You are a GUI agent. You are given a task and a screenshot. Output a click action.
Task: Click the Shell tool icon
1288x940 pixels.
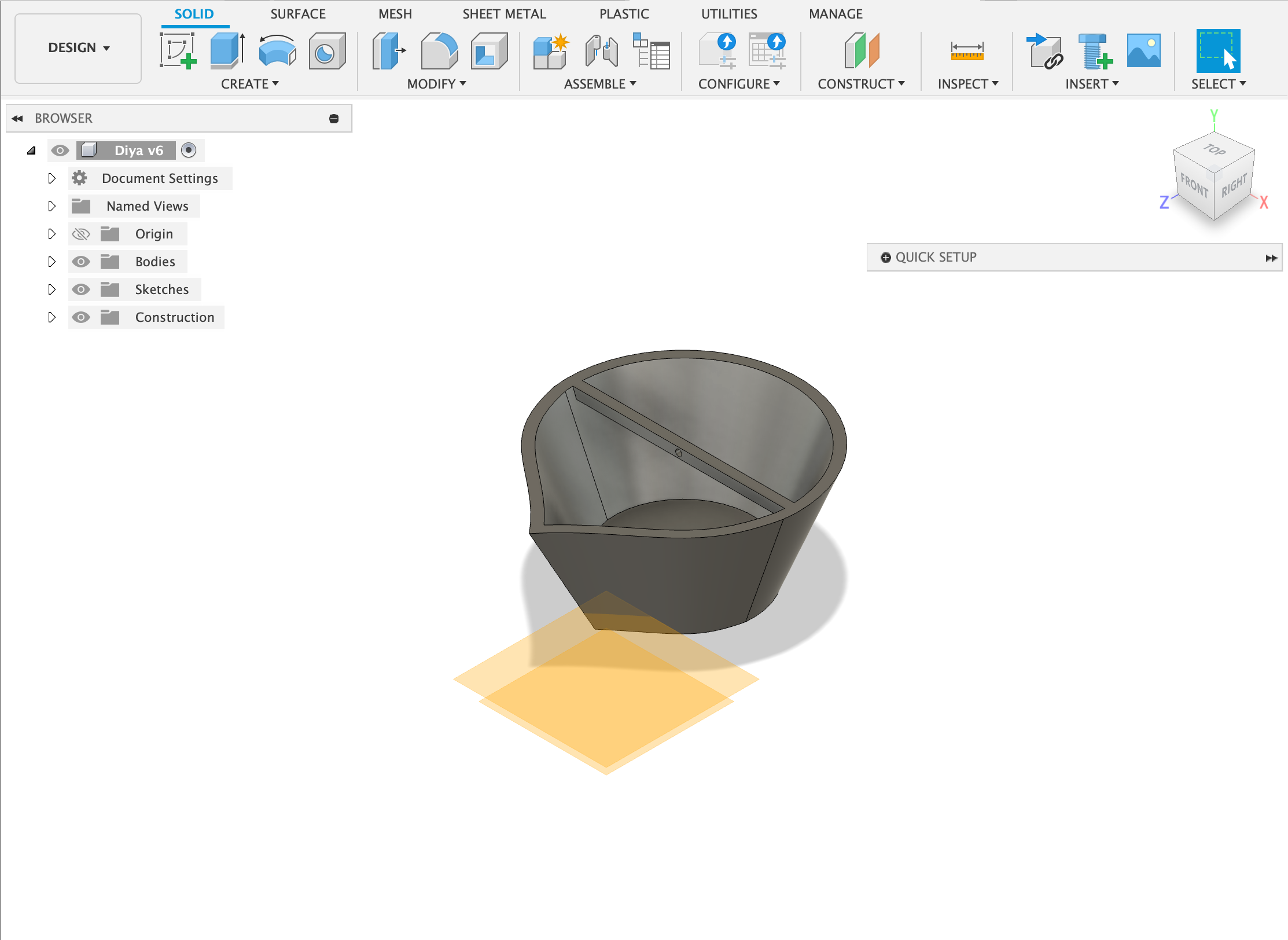pos(489,50)
